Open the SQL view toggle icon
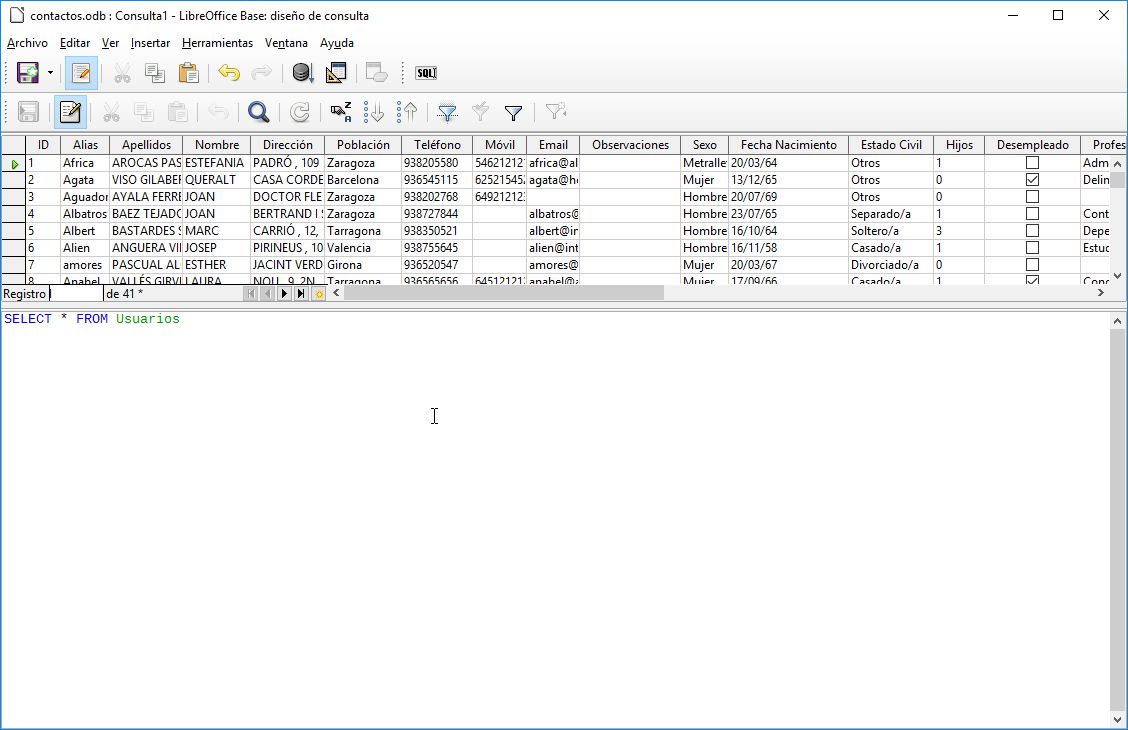This screenshot has width=1128, height=730. coord(425,72)
